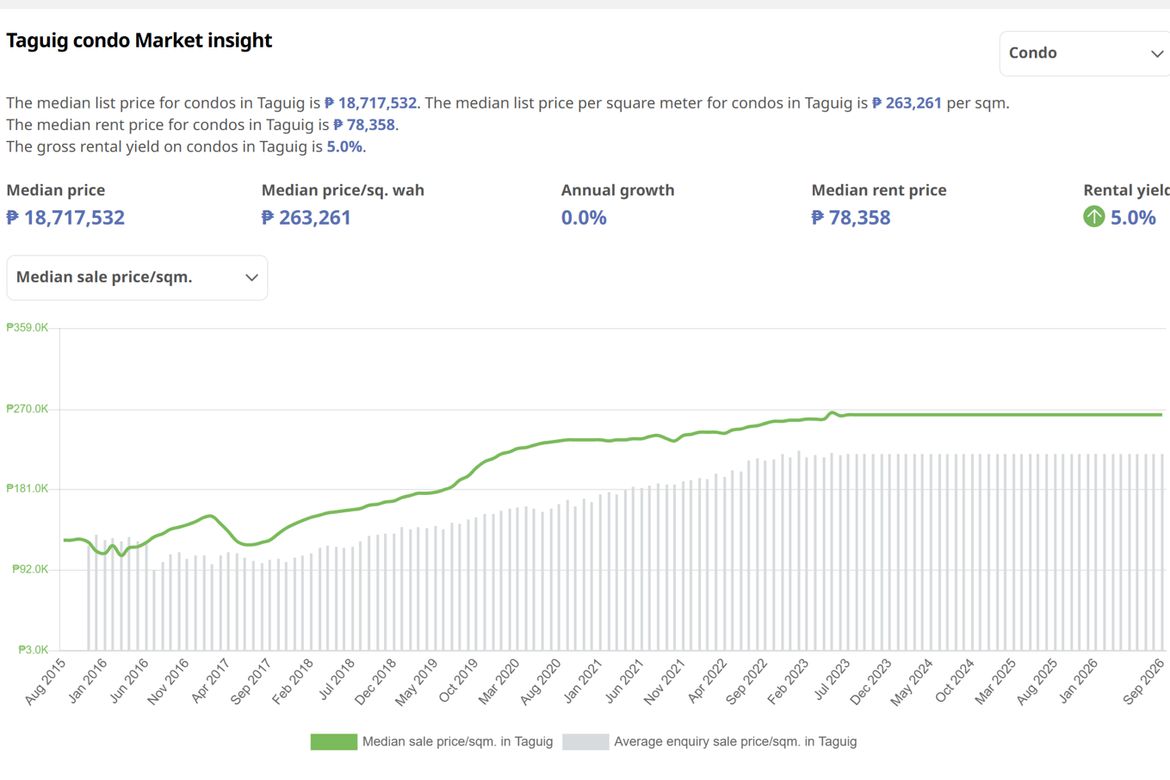Click ₱ 78,358 in the median rent sentence

(x=364, y=125)
